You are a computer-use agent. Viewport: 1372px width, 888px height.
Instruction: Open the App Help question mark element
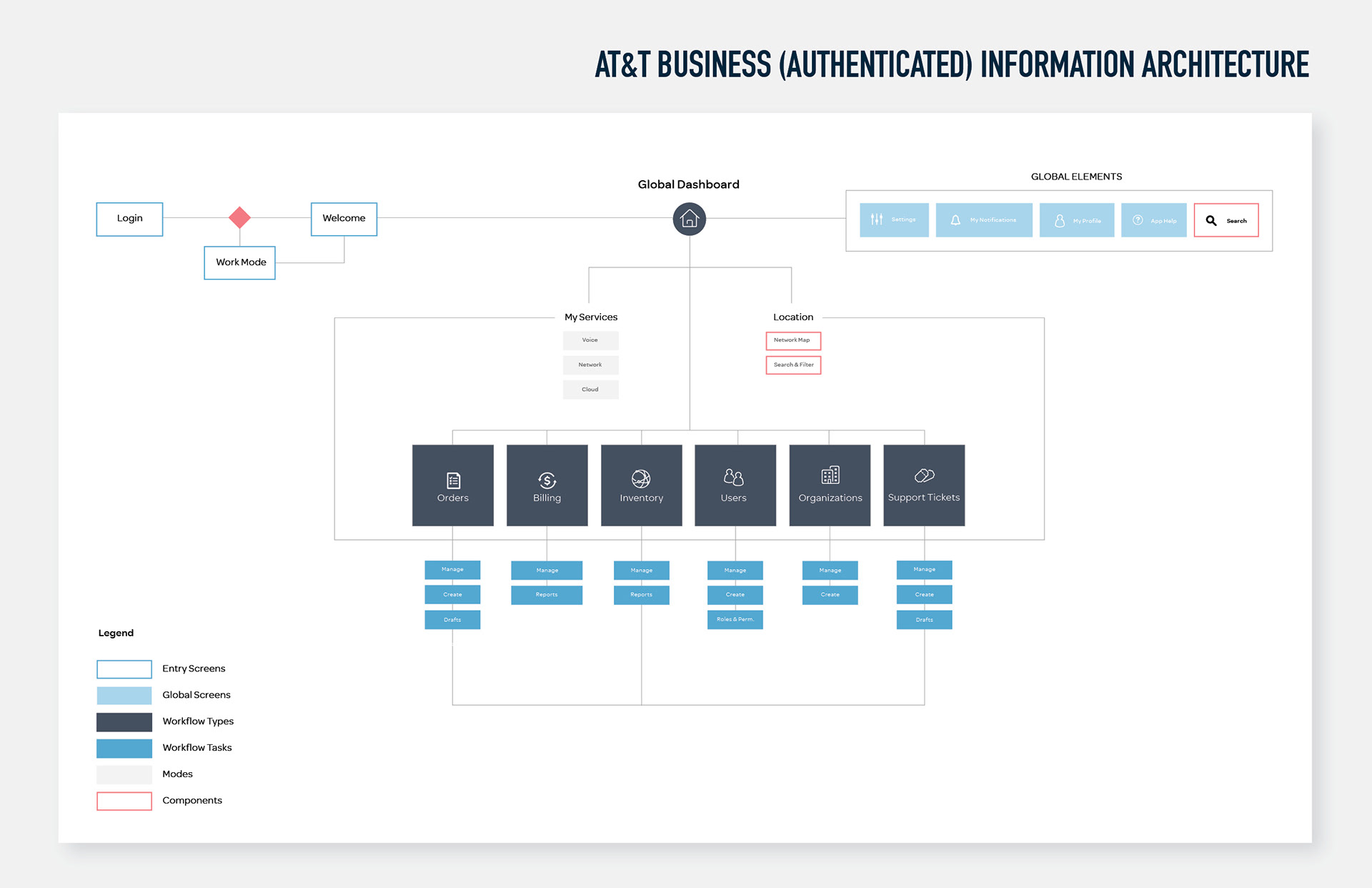[x=1154, y=220]
